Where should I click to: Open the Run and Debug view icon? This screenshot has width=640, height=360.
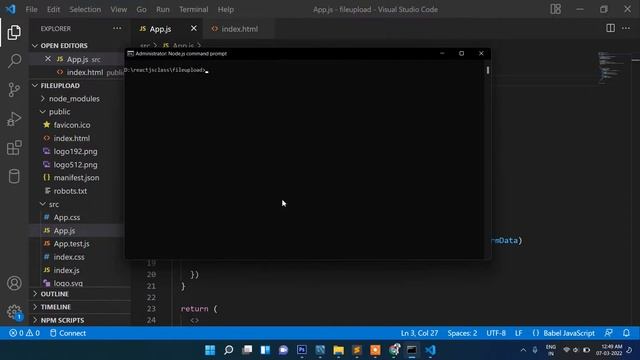14,119
